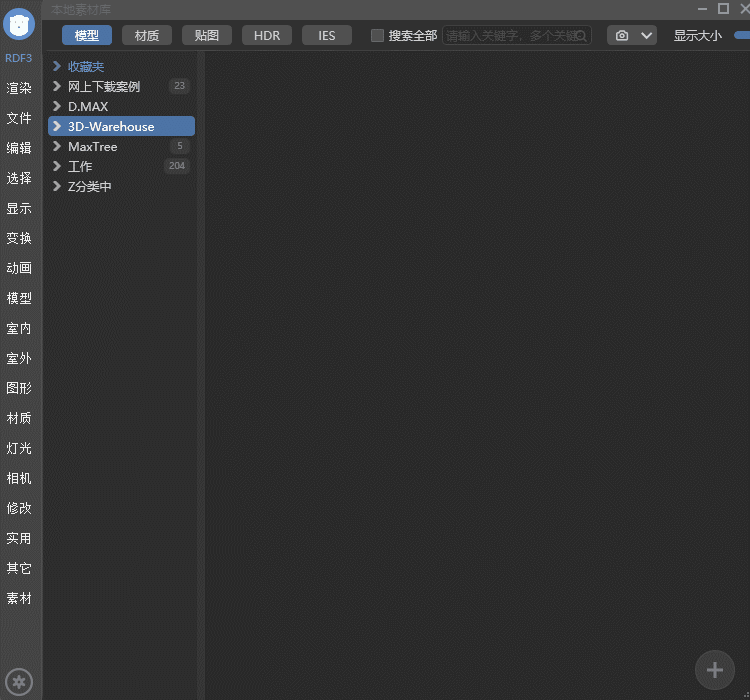Open the 渲染 menu in the sidebar
Screen dimensions: 750x700
coord(19,88)
